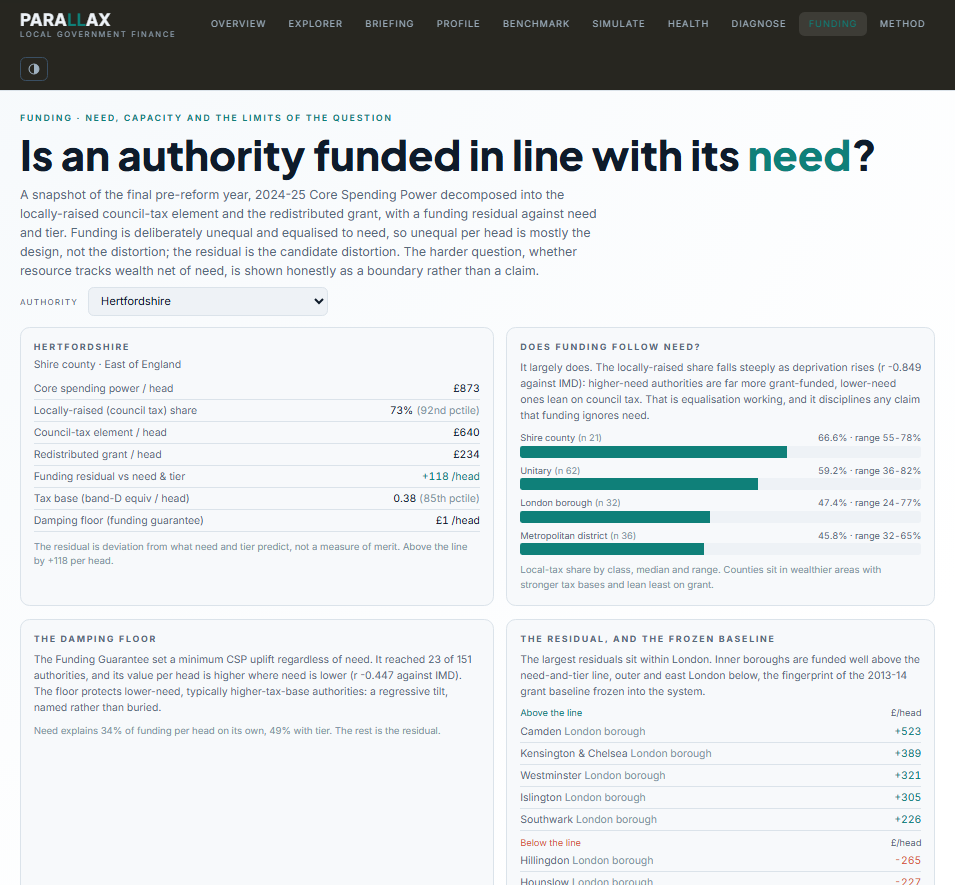Click 'DOES FUNDING FOLLOW NEED?' heading

click(x=610, y=347)
